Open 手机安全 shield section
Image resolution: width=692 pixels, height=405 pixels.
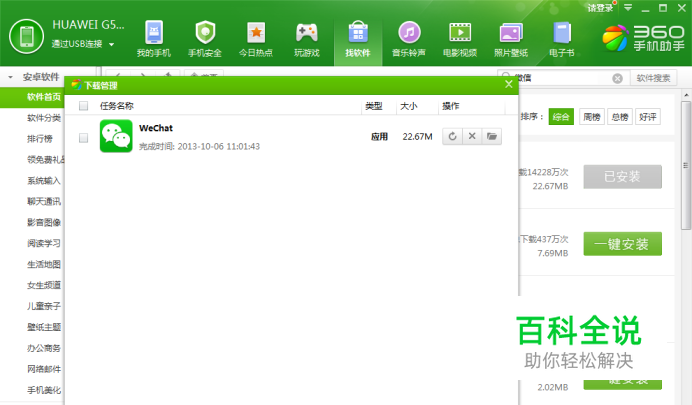205,39
